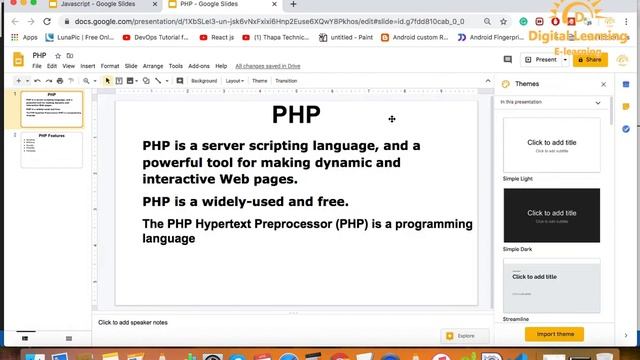The width and height of the screenshot is (640, 360).
Task: Open the File menu
Action: (37, 66)
